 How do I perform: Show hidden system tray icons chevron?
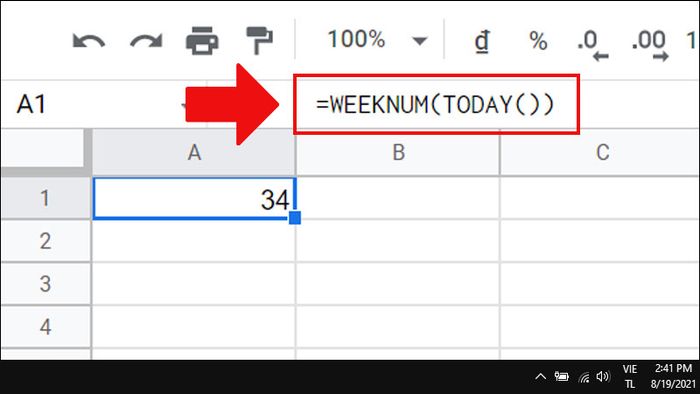(x=540, y=377)
